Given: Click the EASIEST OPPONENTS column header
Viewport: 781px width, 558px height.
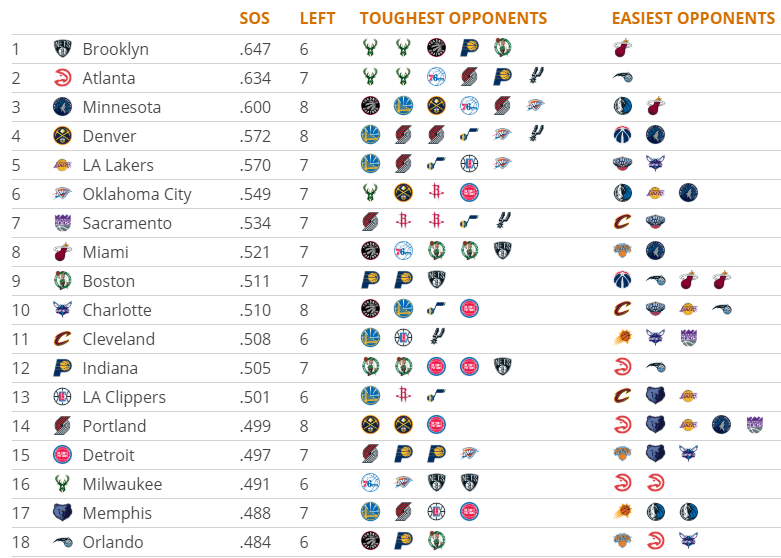Looking at the screenshot, I should click(693, 18).
